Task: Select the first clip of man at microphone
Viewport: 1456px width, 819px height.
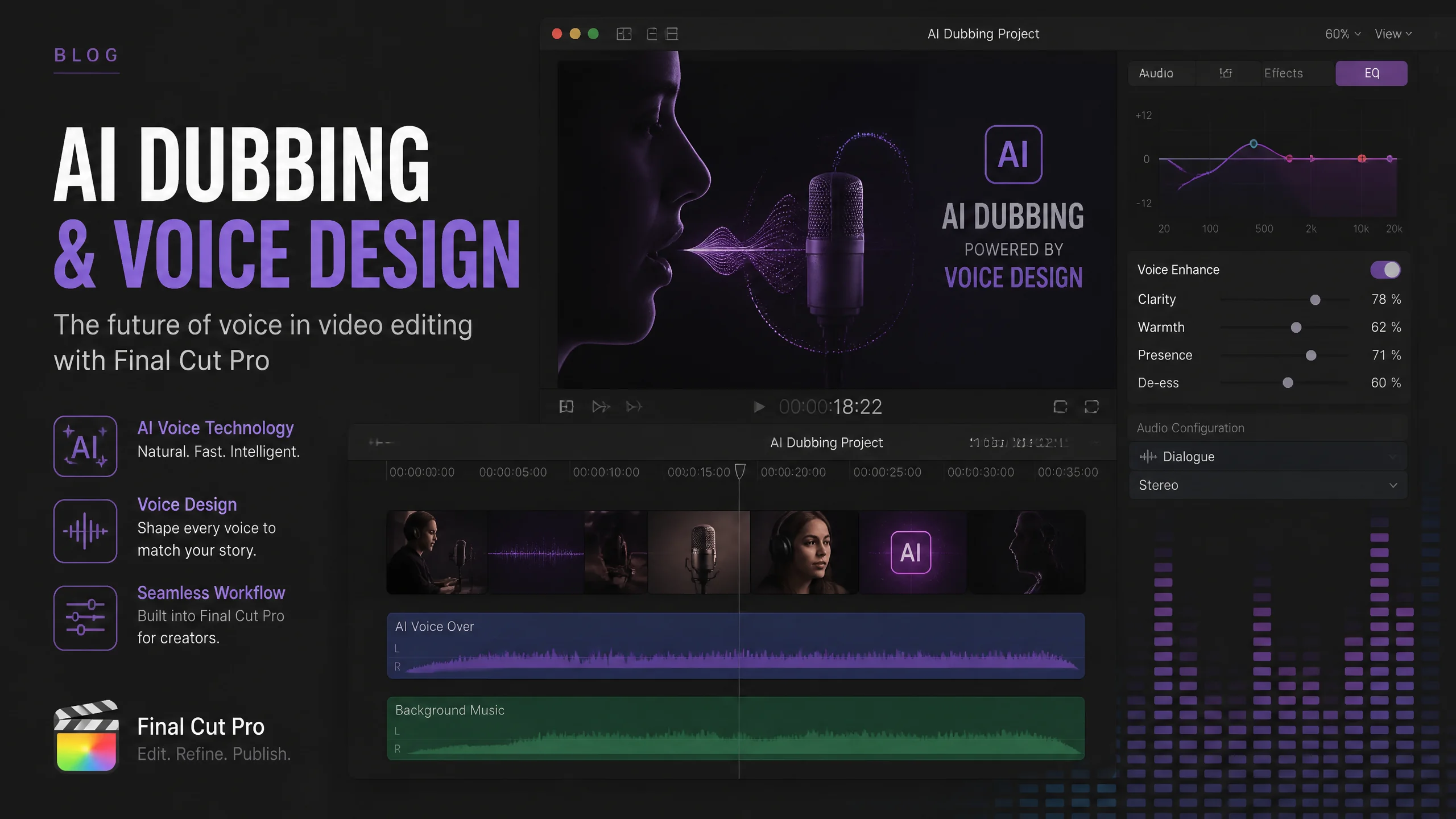Action: [x=437, y=552]
